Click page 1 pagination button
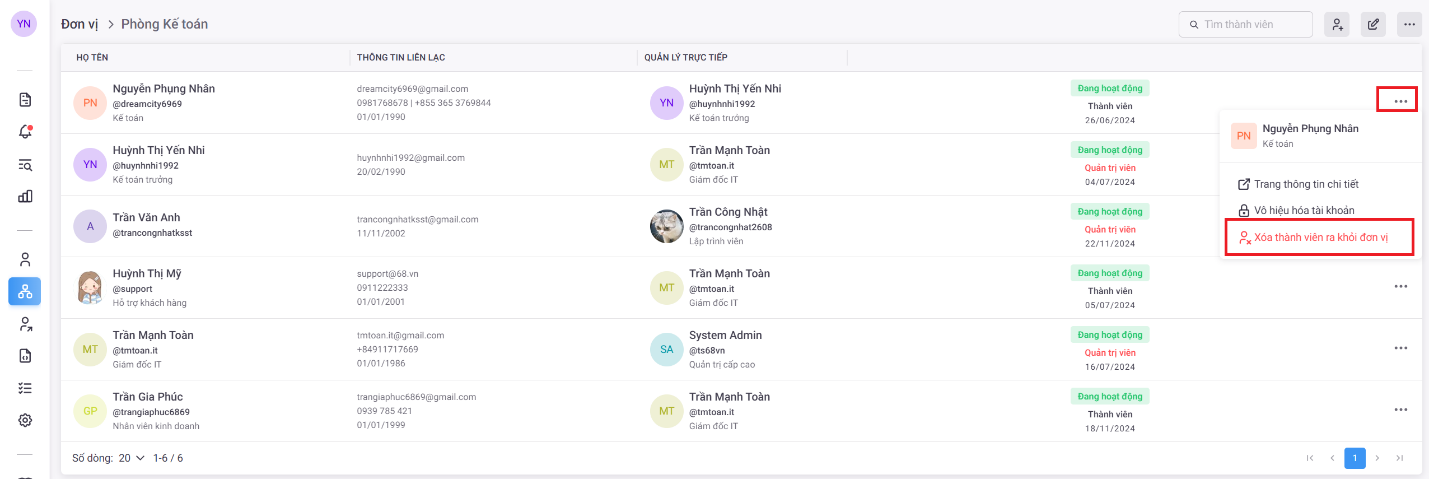 pos(1355,458)
